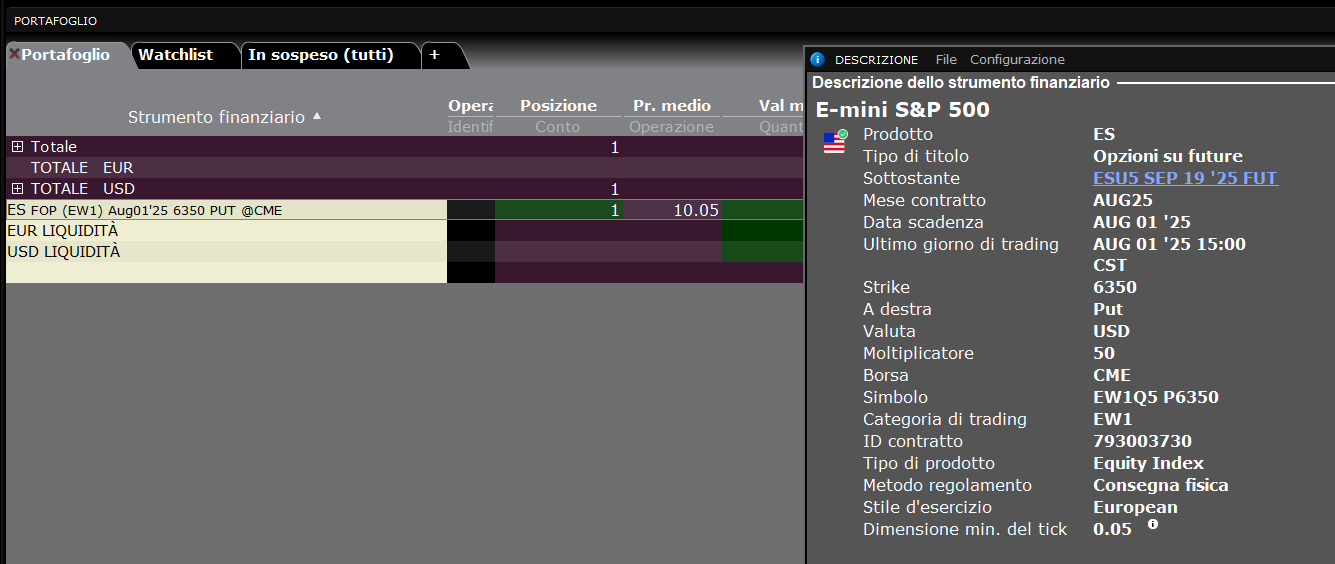Screen dimensions: 1335x564
Task: Open the Configurazione menu
Action: 1017,60
